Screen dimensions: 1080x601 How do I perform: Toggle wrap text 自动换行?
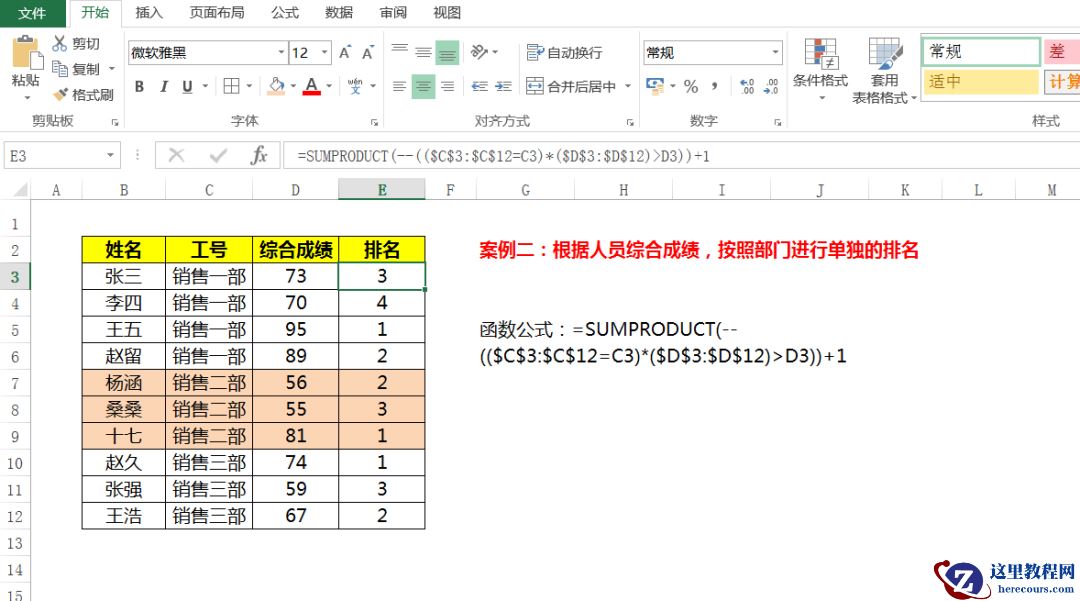point(565,52)
